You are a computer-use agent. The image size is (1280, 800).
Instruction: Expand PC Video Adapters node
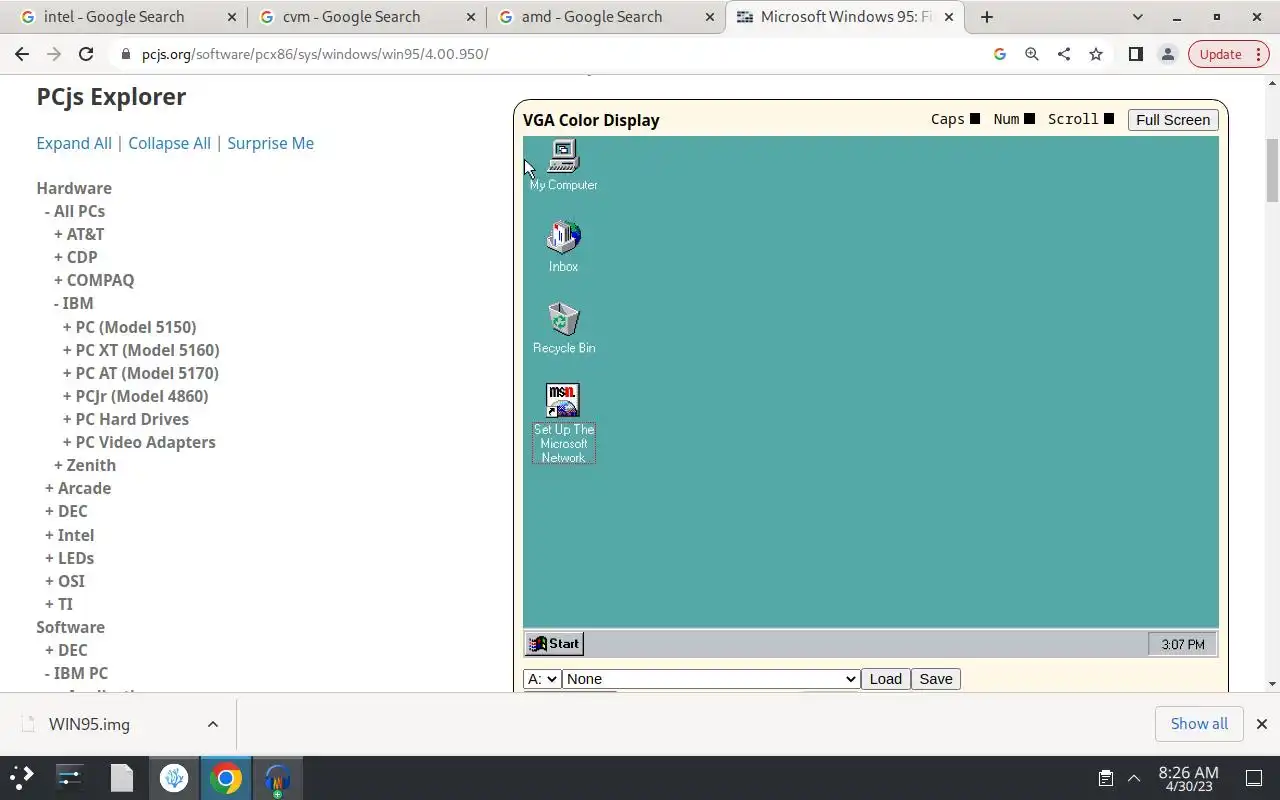click(x=139, y=442)
